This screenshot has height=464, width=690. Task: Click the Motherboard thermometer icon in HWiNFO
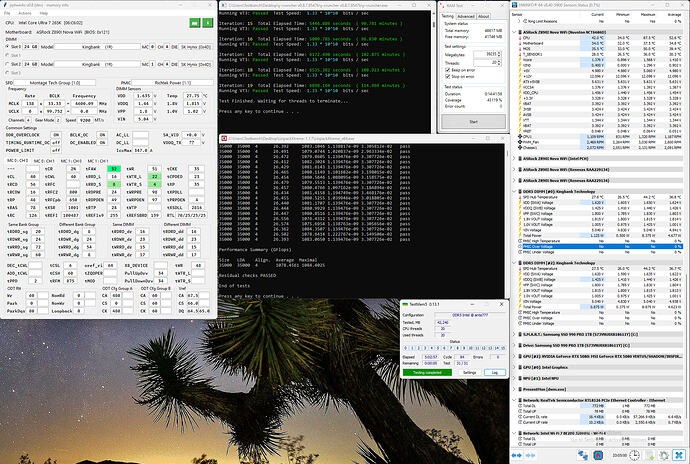[520, 43]
